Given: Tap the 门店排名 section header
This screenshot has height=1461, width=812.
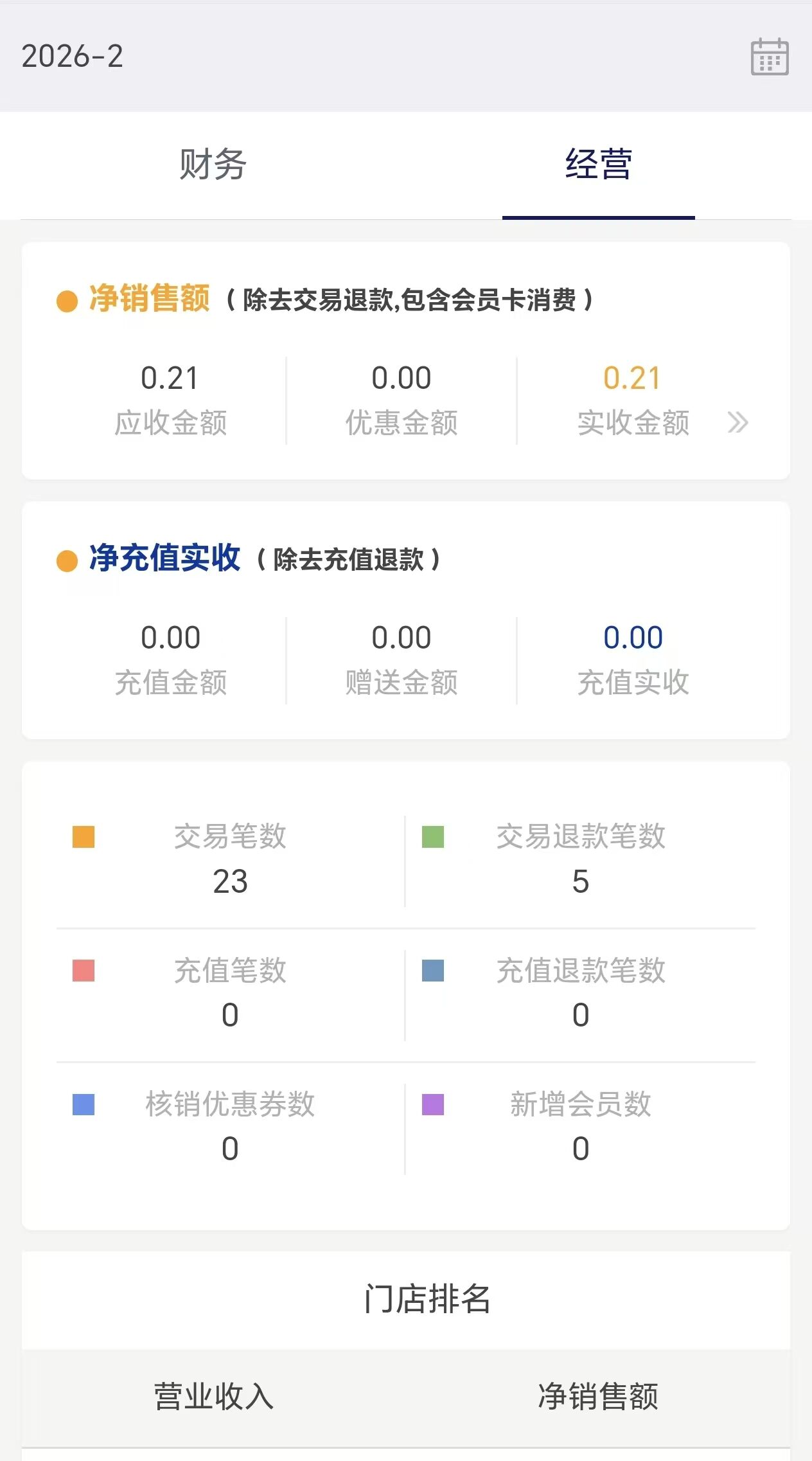Looking at the screenshot, I should pos(427,1299).
